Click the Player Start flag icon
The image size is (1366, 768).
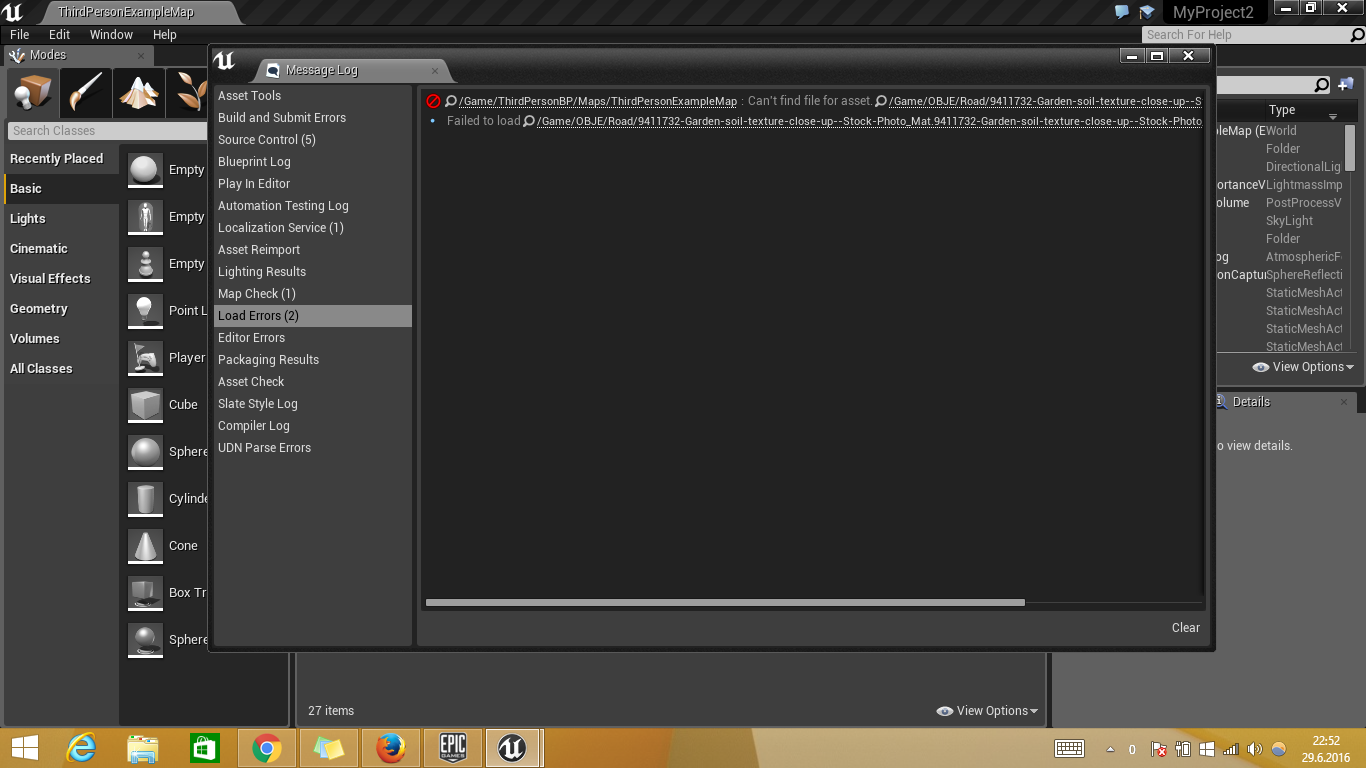pyautogui.click(x=146, y=358)
